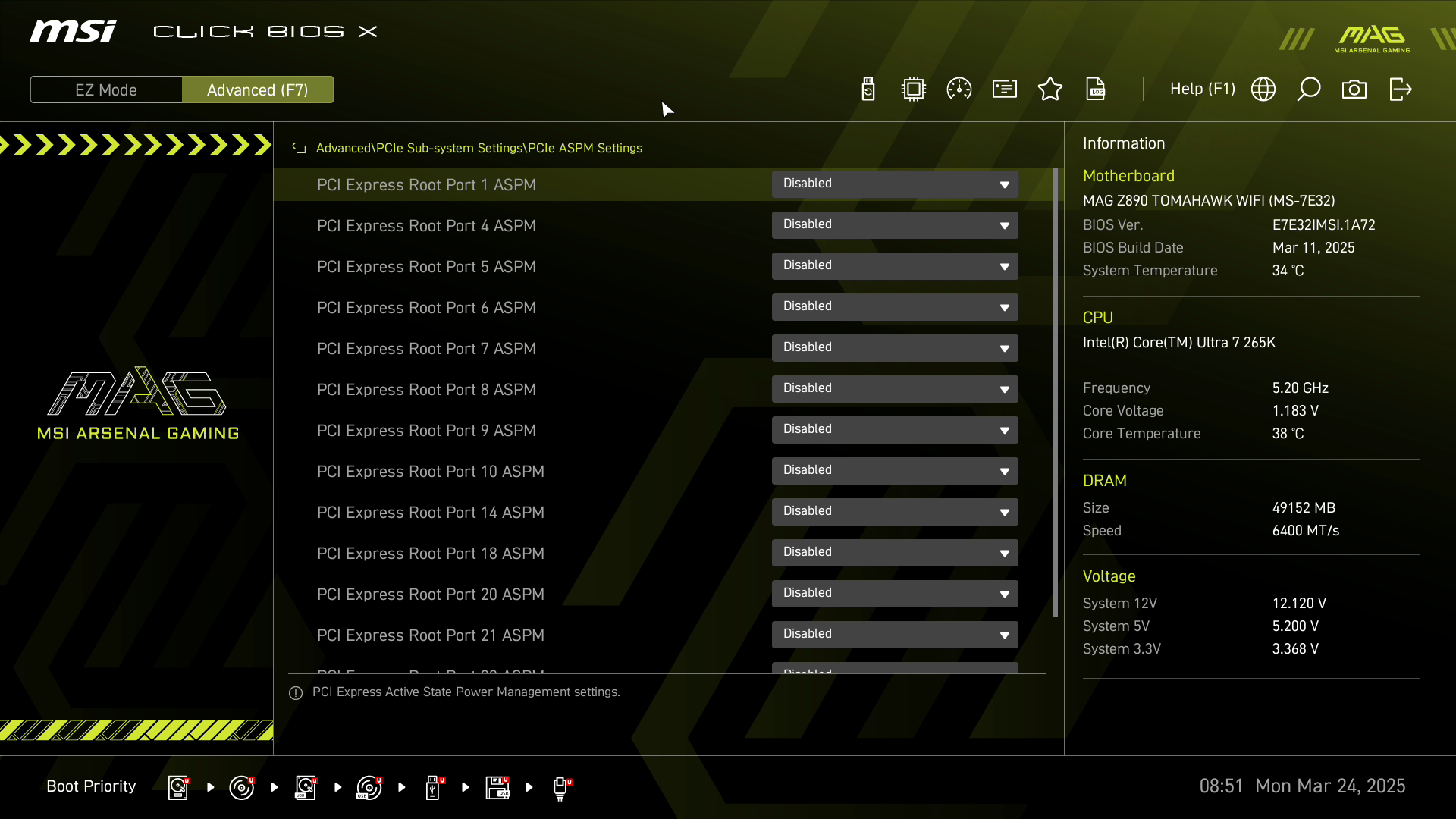The image size is (1456, 819).
Task: Select the network boot device icon
Action: pyautogui.click(x=560, y=787)
